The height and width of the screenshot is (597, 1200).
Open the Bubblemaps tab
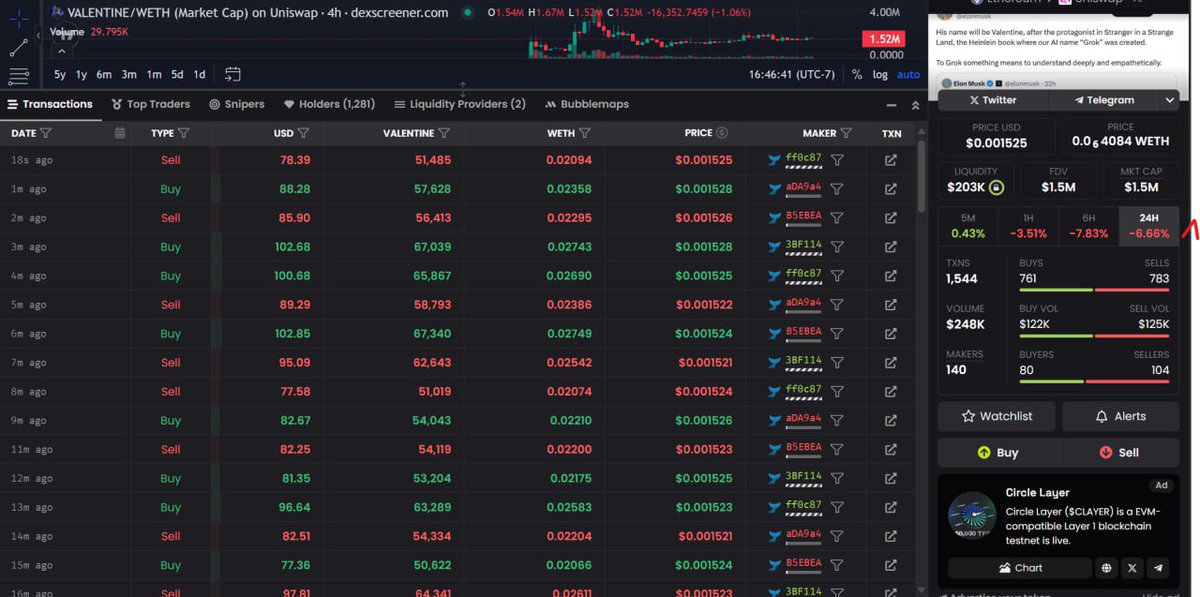point(588,104)
